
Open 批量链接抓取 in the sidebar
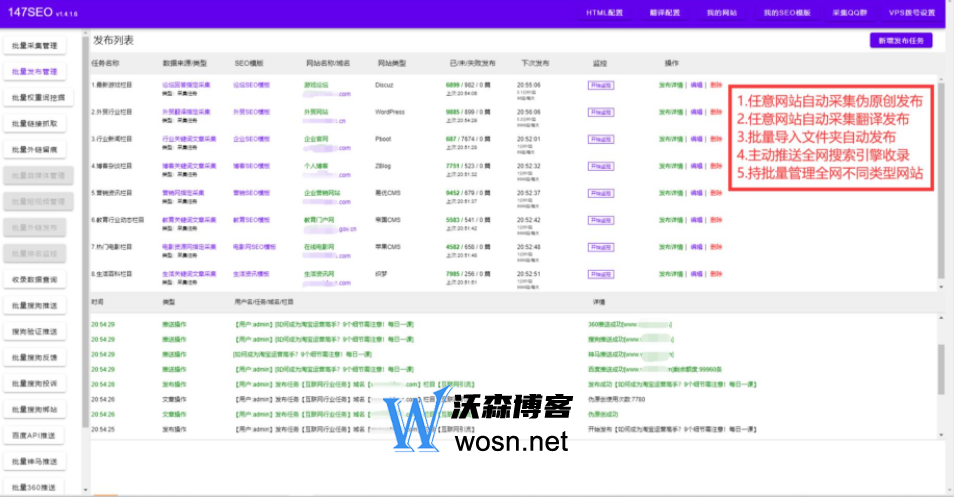(35, 123)
